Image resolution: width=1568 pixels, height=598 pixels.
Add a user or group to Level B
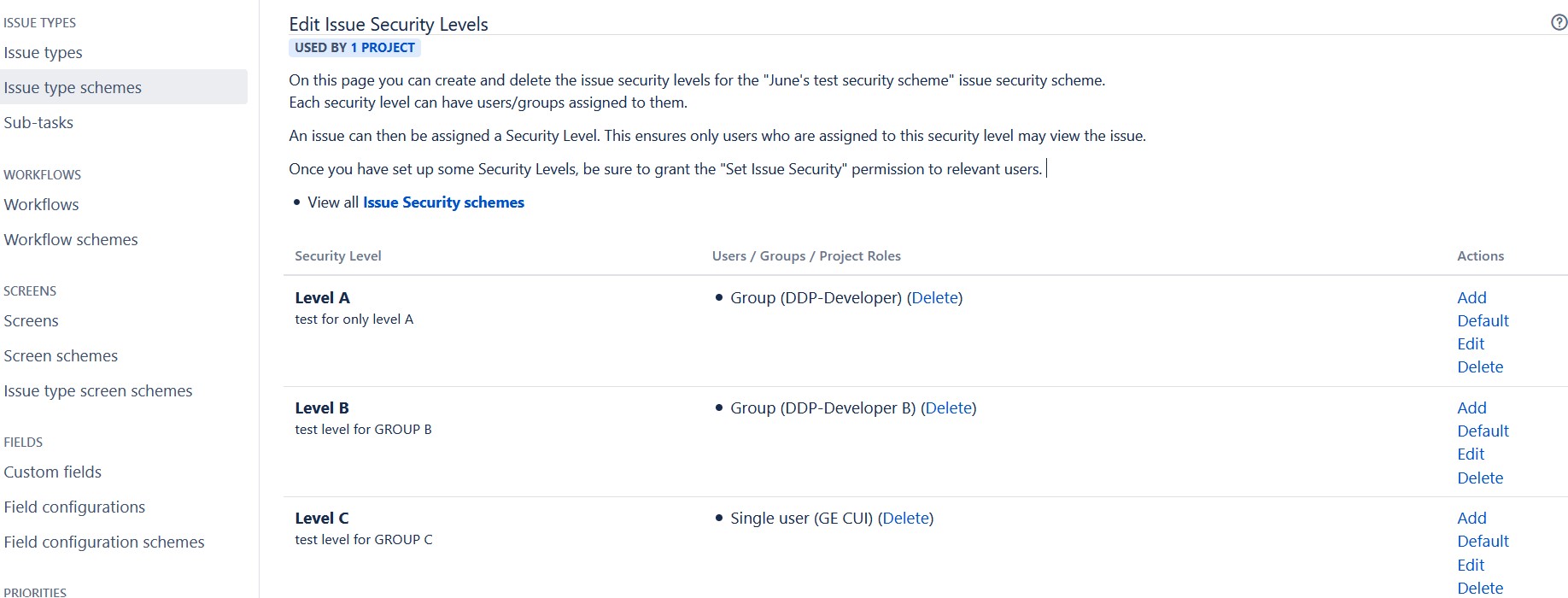click(1471, 407)
